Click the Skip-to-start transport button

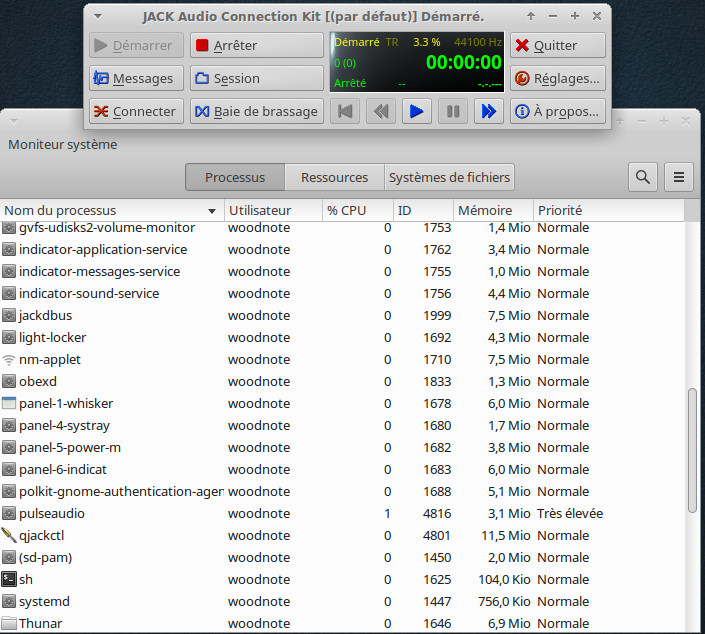click(x=344, y=111)
